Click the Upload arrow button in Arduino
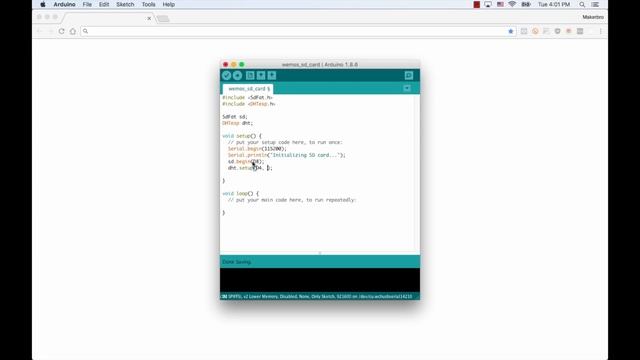640x360 pixels. pyautogui.click(x=238, y=76)
